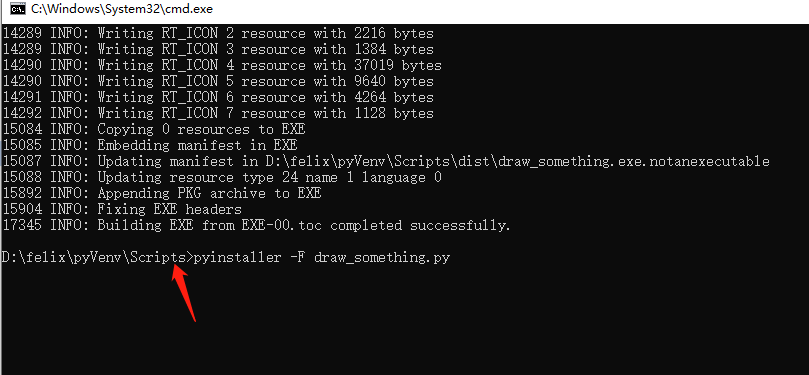Image resolution: width=809 pixels, height=375 pixels.
Task: Click draw_something.py at the end of command
Action: pos(382,258)
